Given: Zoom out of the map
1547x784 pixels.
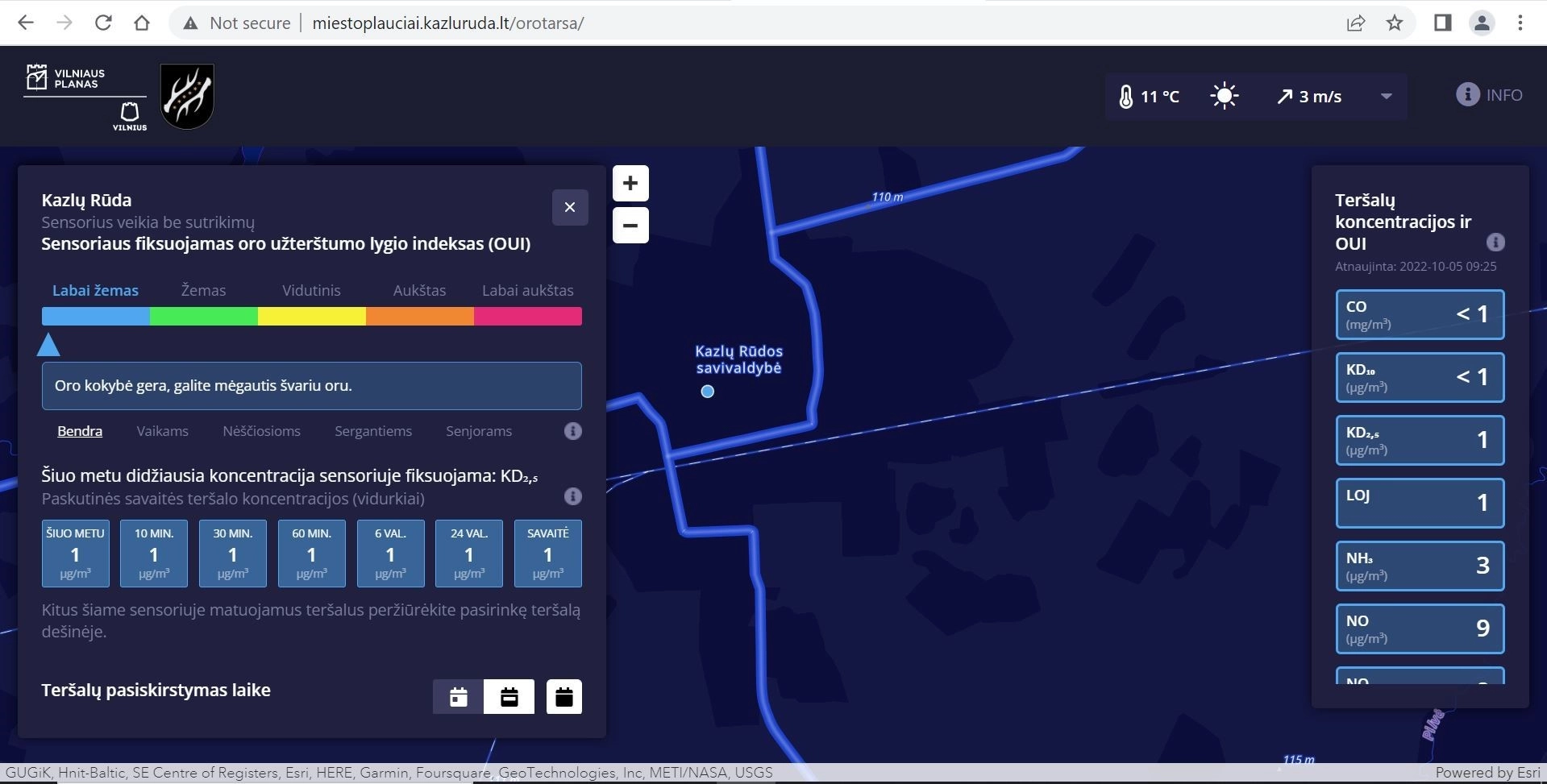Looking at the screenshot, I should coord(630,225).
